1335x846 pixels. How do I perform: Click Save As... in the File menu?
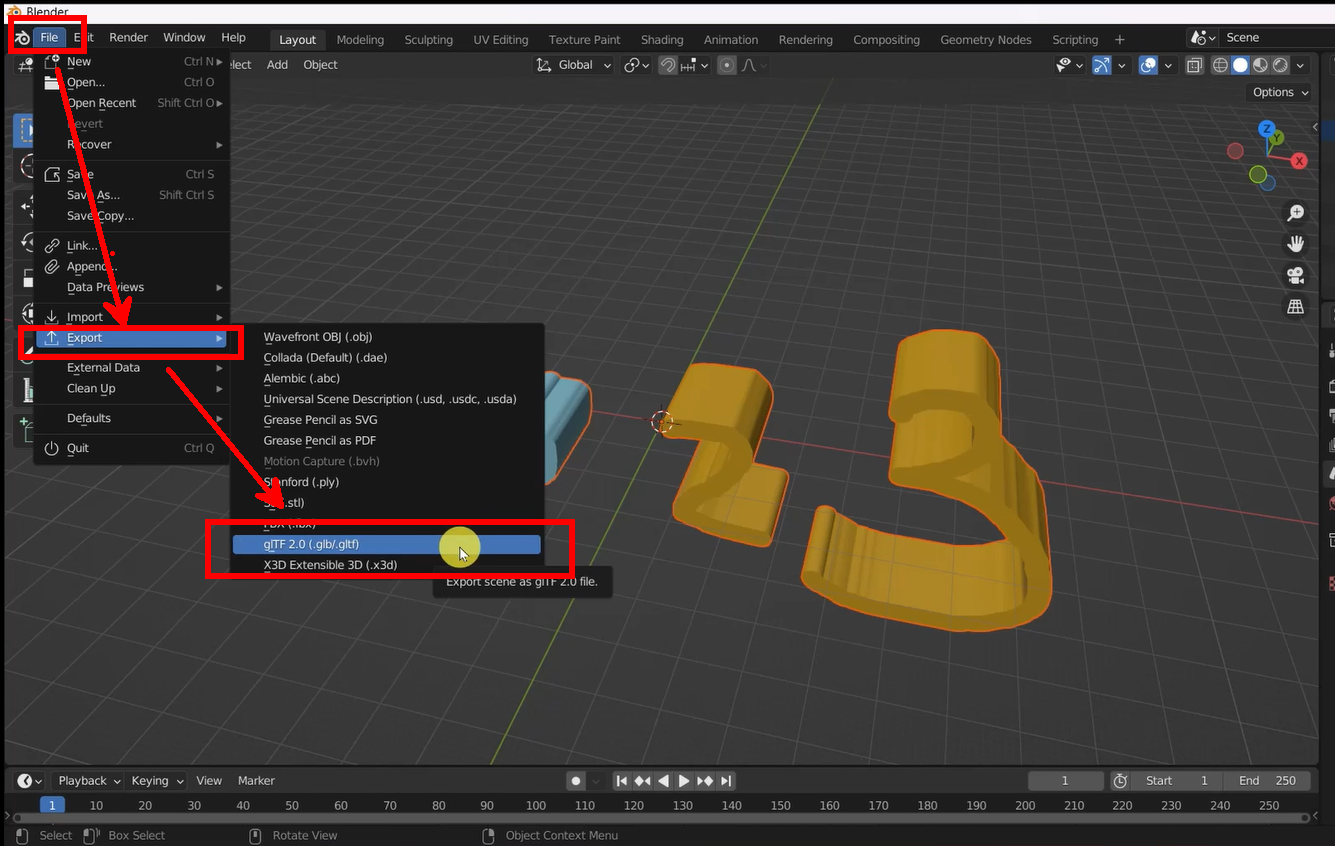[x=93, y=195]
